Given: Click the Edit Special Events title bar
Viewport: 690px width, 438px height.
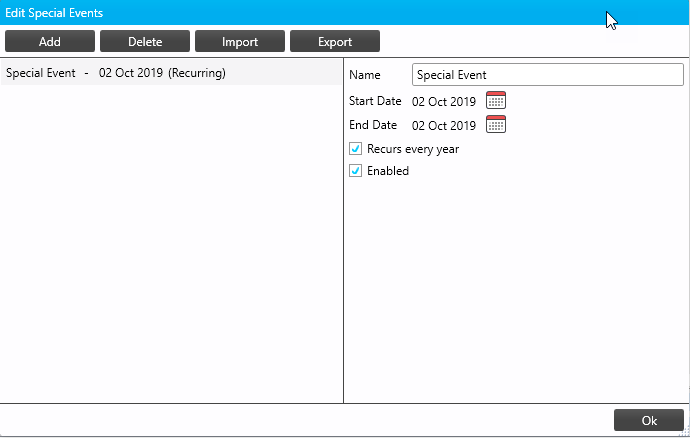Looking at the screenshot, I should pyautogui.click(x=345, y=12).
